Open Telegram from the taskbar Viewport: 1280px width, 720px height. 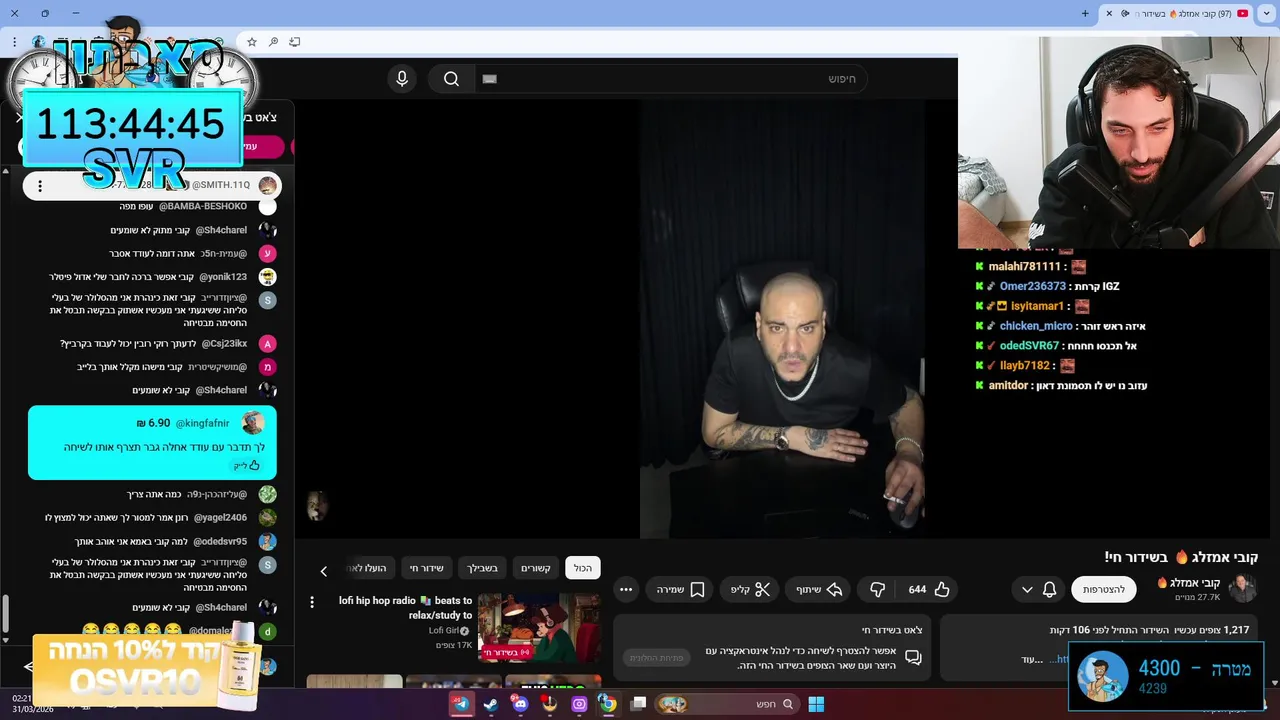(461, 704)
